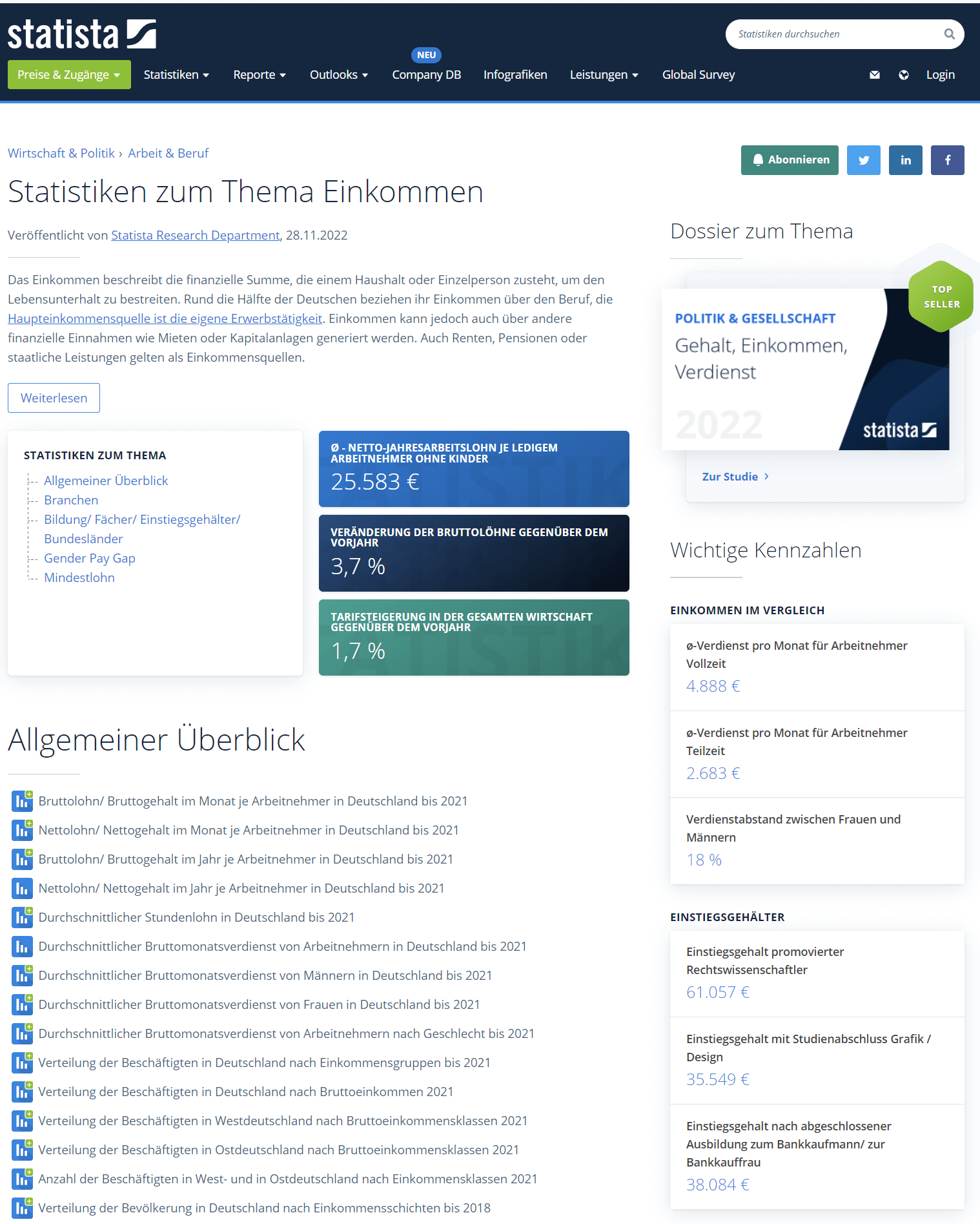Open Tarifsteigerung 1,7 % tile
This screenshot has width=980, height=1224.
pos(474,638)
